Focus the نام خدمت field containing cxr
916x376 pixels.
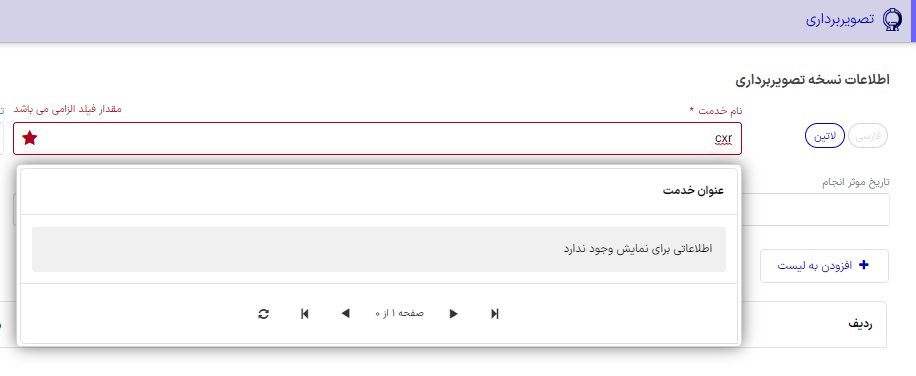[x=377, y=138]
